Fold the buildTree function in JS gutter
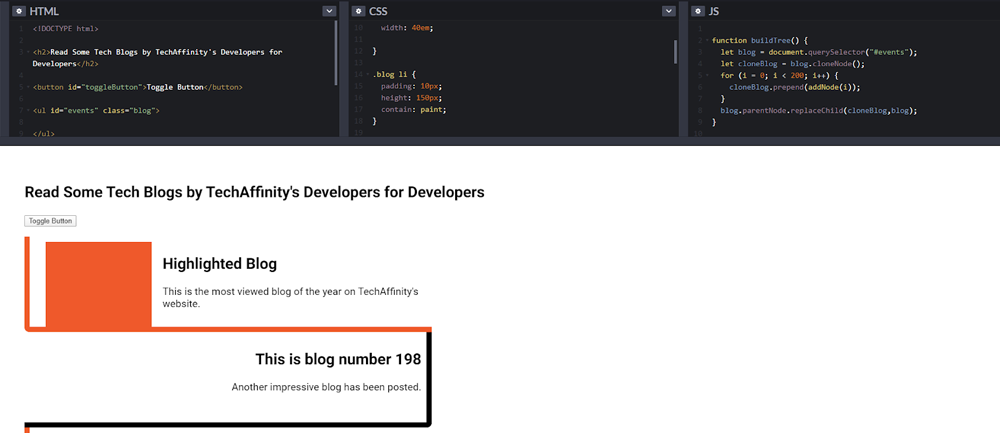 706,40
